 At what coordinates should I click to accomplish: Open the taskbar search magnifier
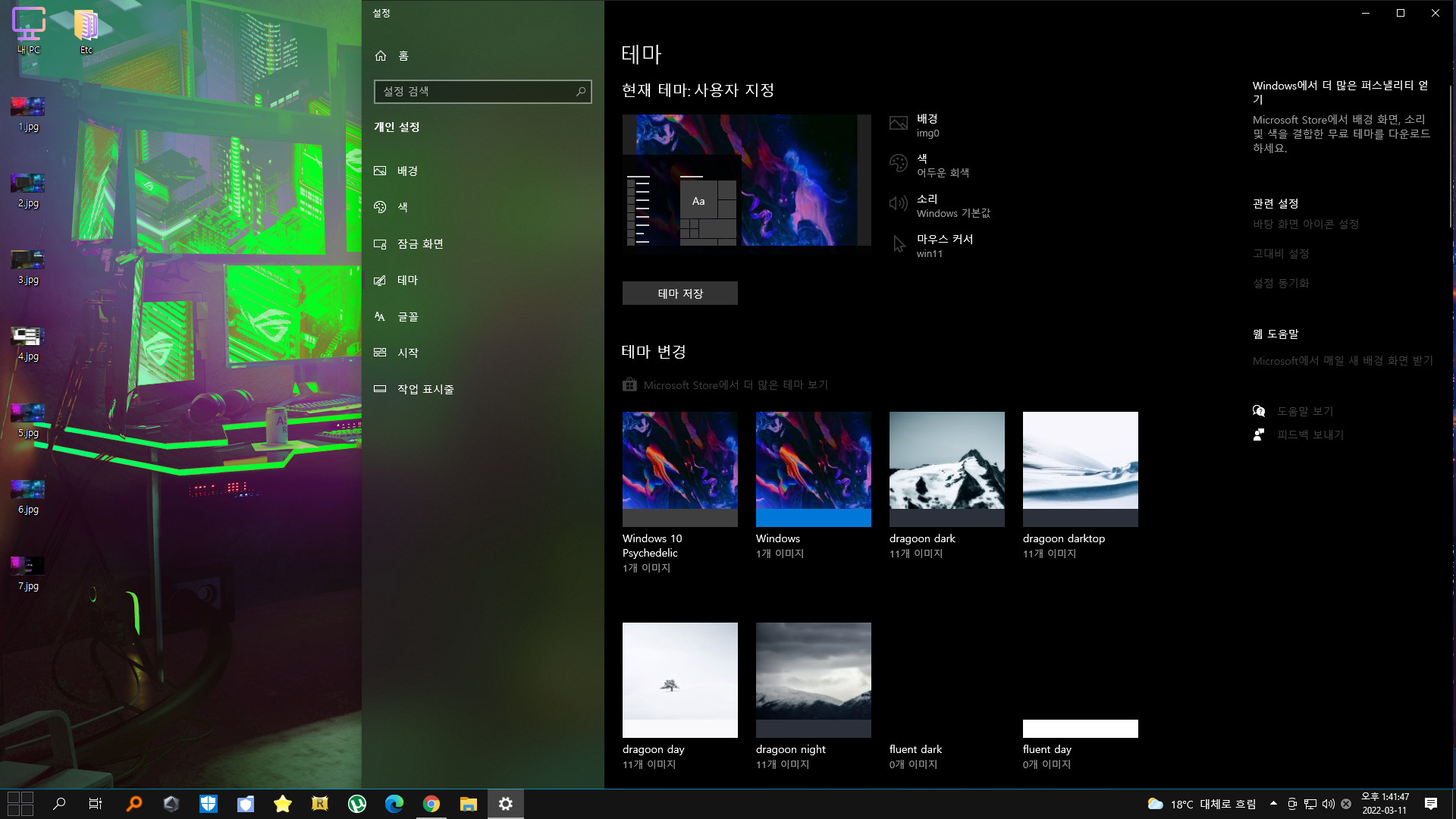point(59,804)
